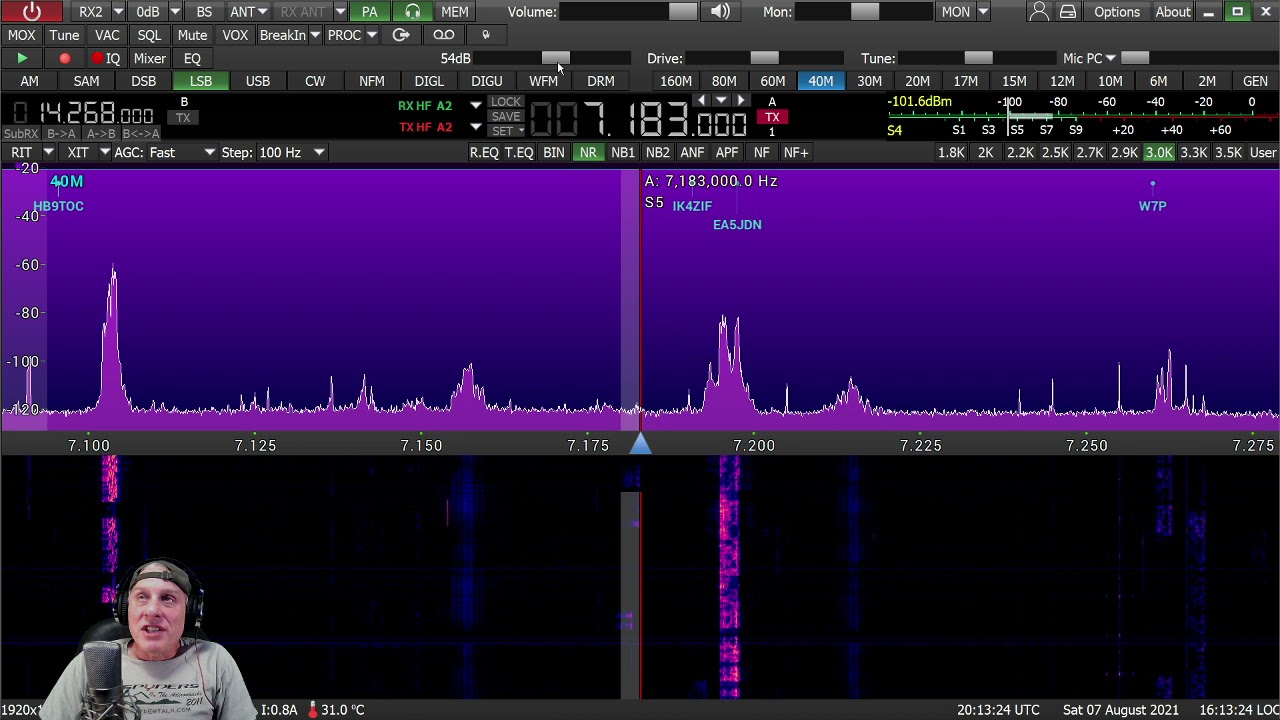The height and width of the screenshot is (720, 1280).
Task: Open the user profile icon
Action: point(1039,12)
